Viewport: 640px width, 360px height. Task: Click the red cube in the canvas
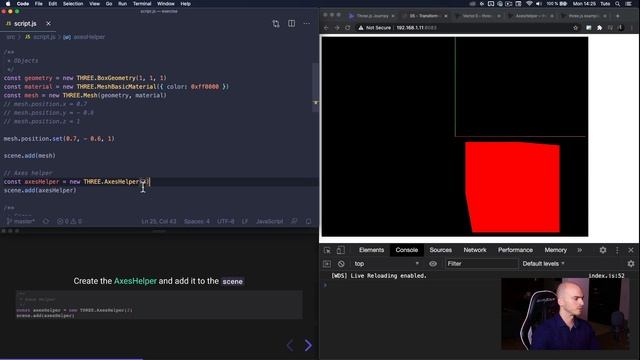[513, 187]
